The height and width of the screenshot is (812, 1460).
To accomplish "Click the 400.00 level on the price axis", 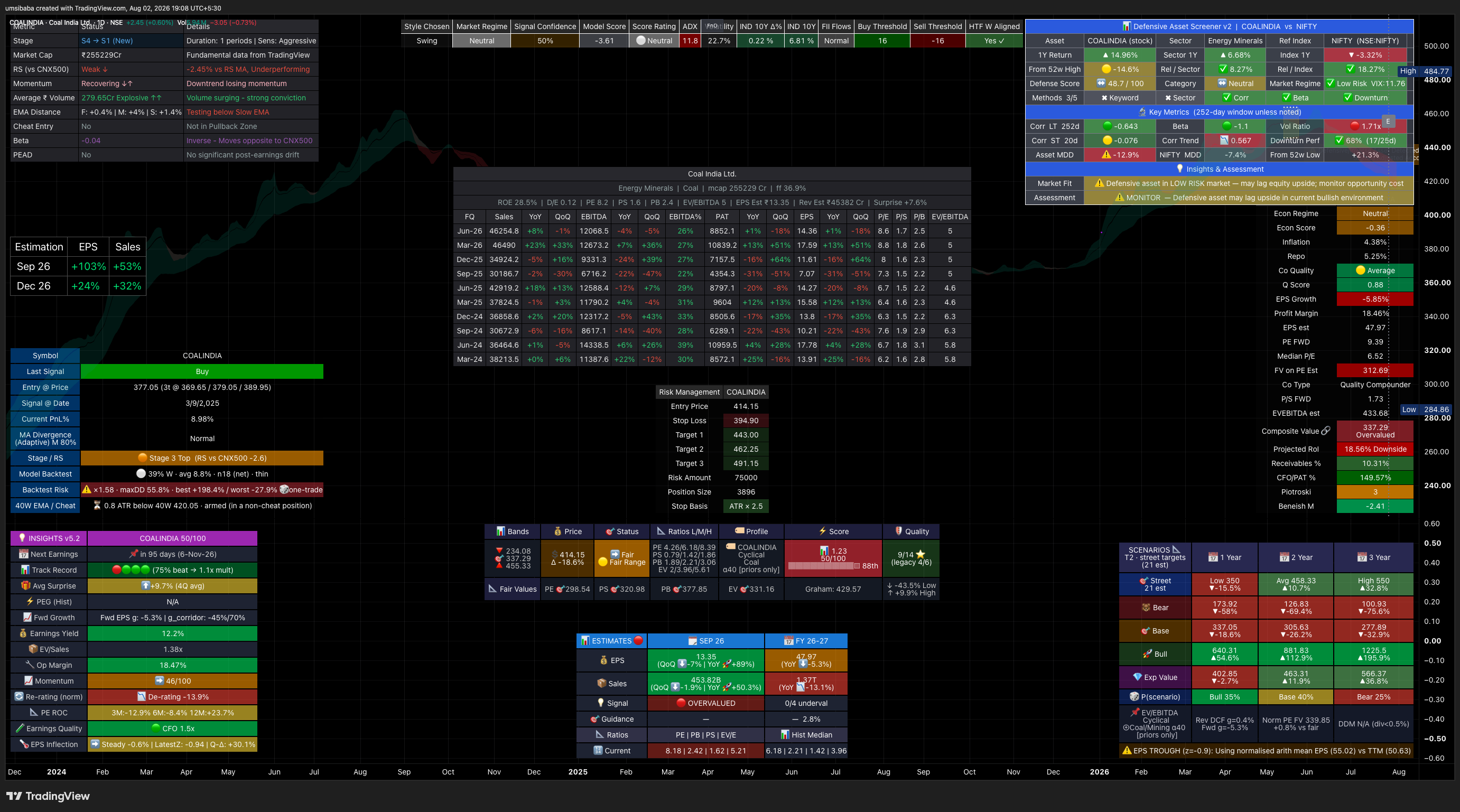I will 1437,215.
